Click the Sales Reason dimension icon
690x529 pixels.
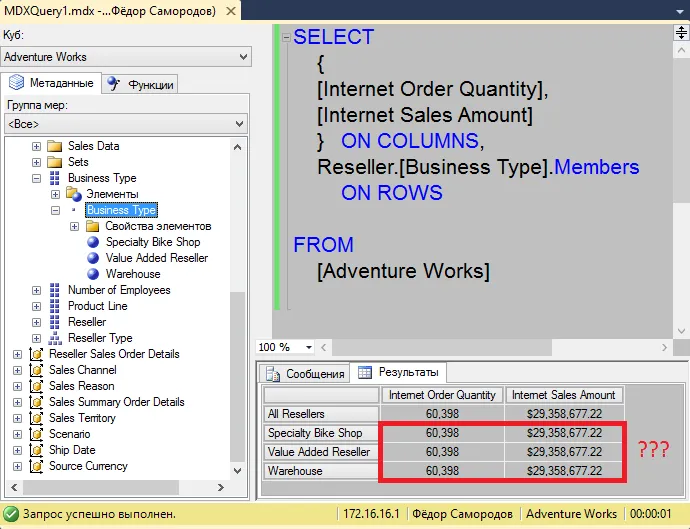click(36, 386)
